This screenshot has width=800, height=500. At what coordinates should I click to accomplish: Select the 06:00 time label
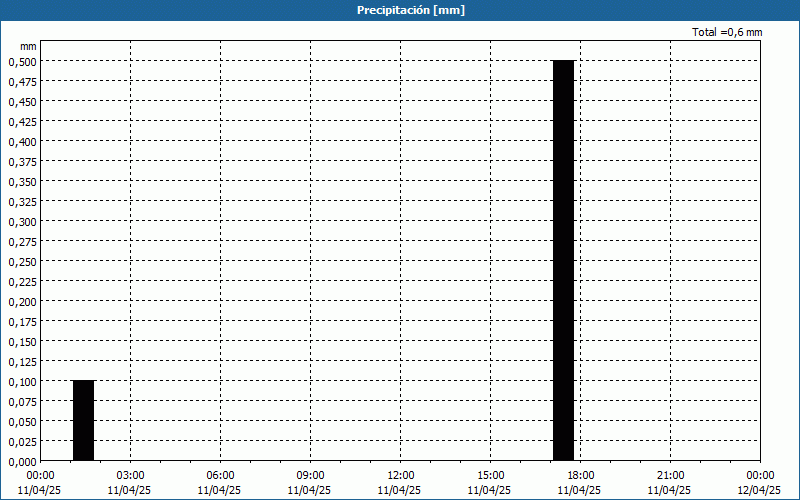coord(220,476)
